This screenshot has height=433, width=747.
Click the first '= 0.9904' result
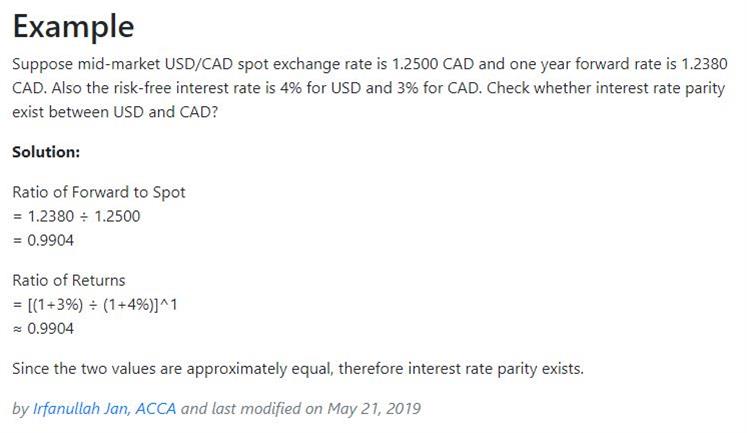pyautogui.click(x=43, y=241)
